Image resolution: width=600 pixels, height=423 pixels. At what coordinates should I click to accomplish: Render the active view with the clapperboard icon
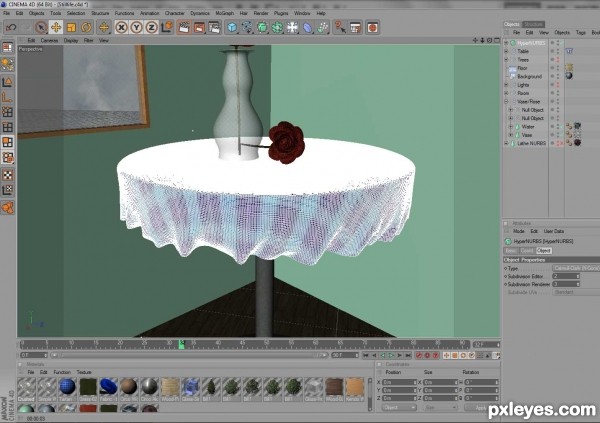[x=184, y=28]
